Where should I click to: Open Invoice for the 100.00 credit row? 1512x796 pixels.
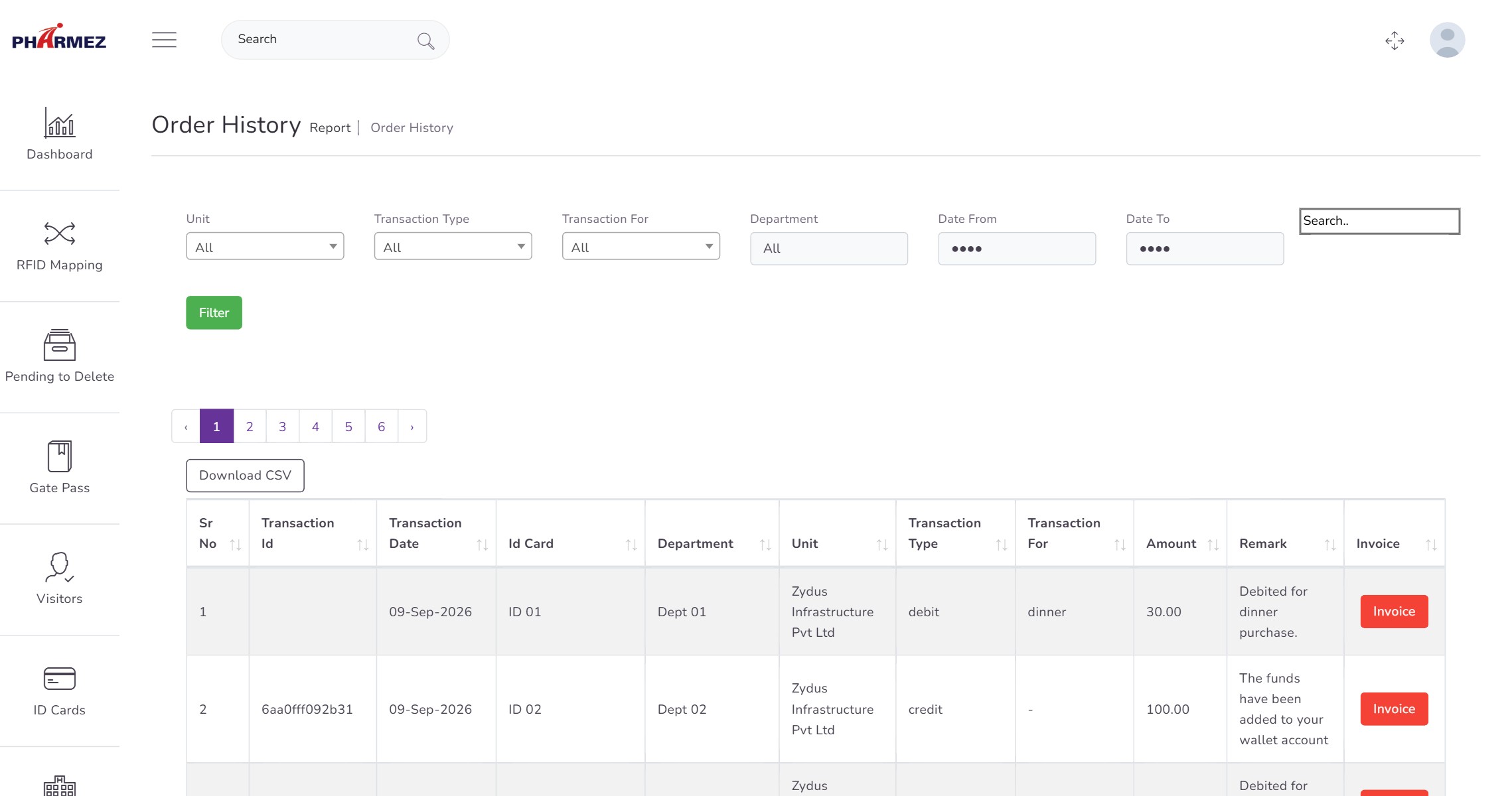(x=1394, y=709)
